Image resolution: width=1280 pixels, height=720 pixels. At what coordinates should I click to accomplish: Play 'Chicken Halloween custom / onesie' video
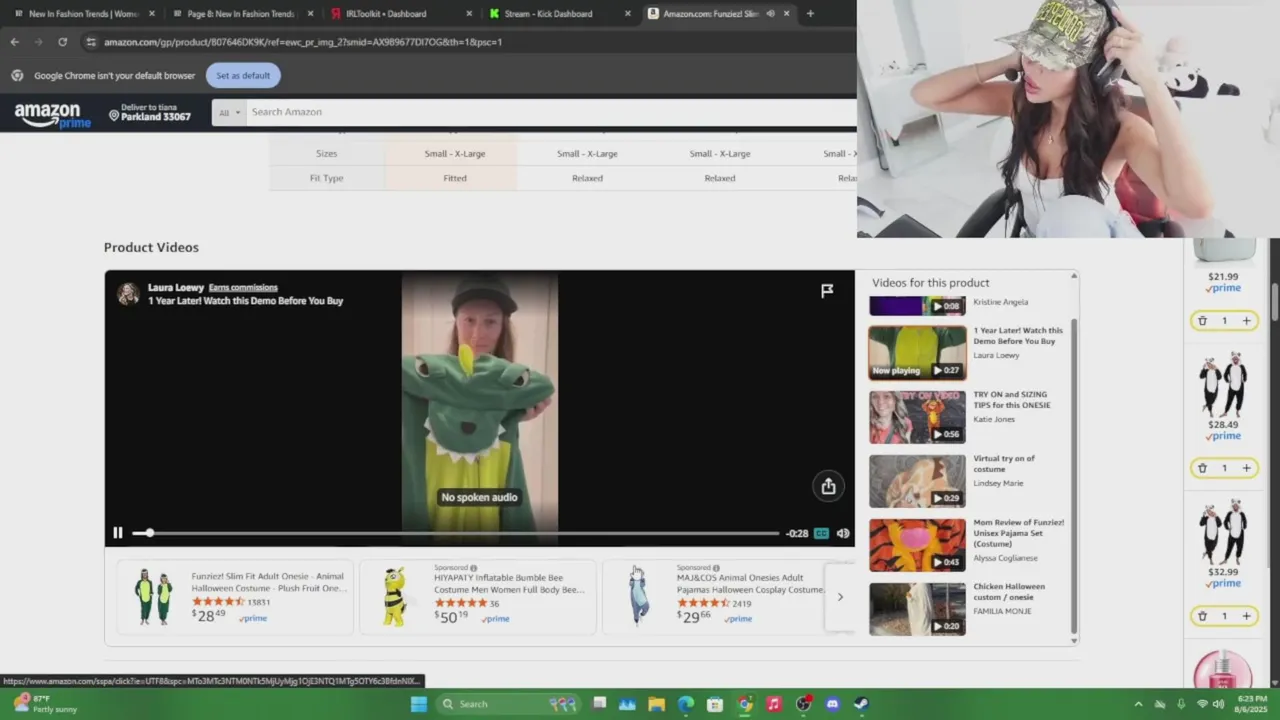917,609
